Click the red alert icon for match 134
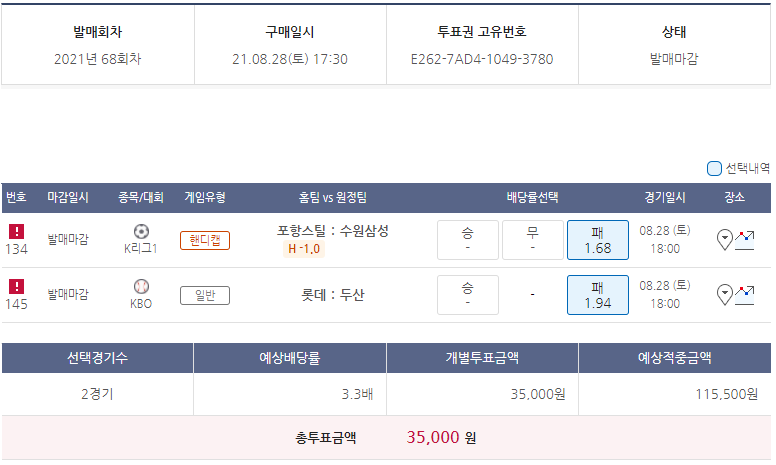The height and width of the screenshot is (465, 776). (x=16, y=232)
